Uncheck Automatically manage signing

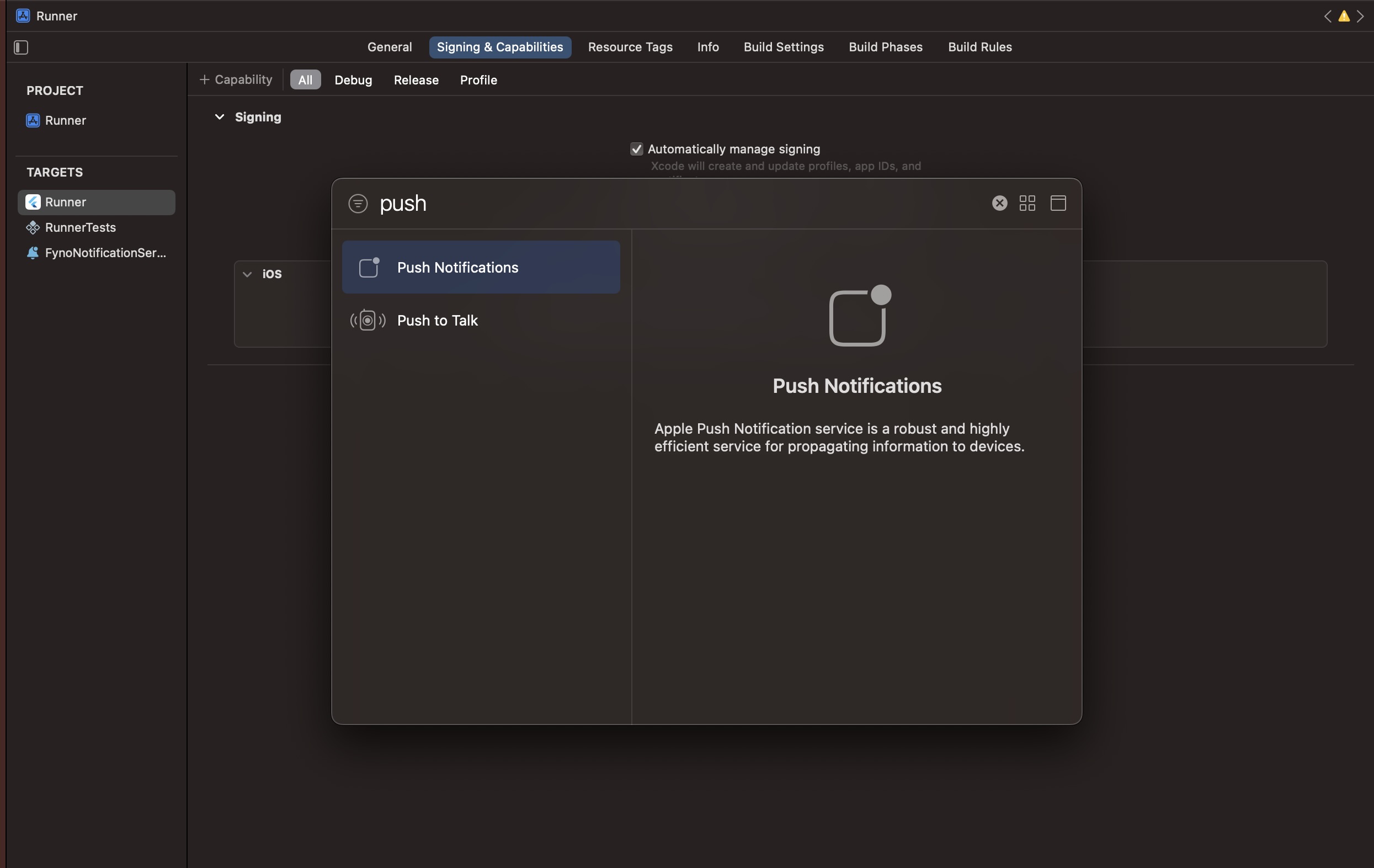click(636, 150)
